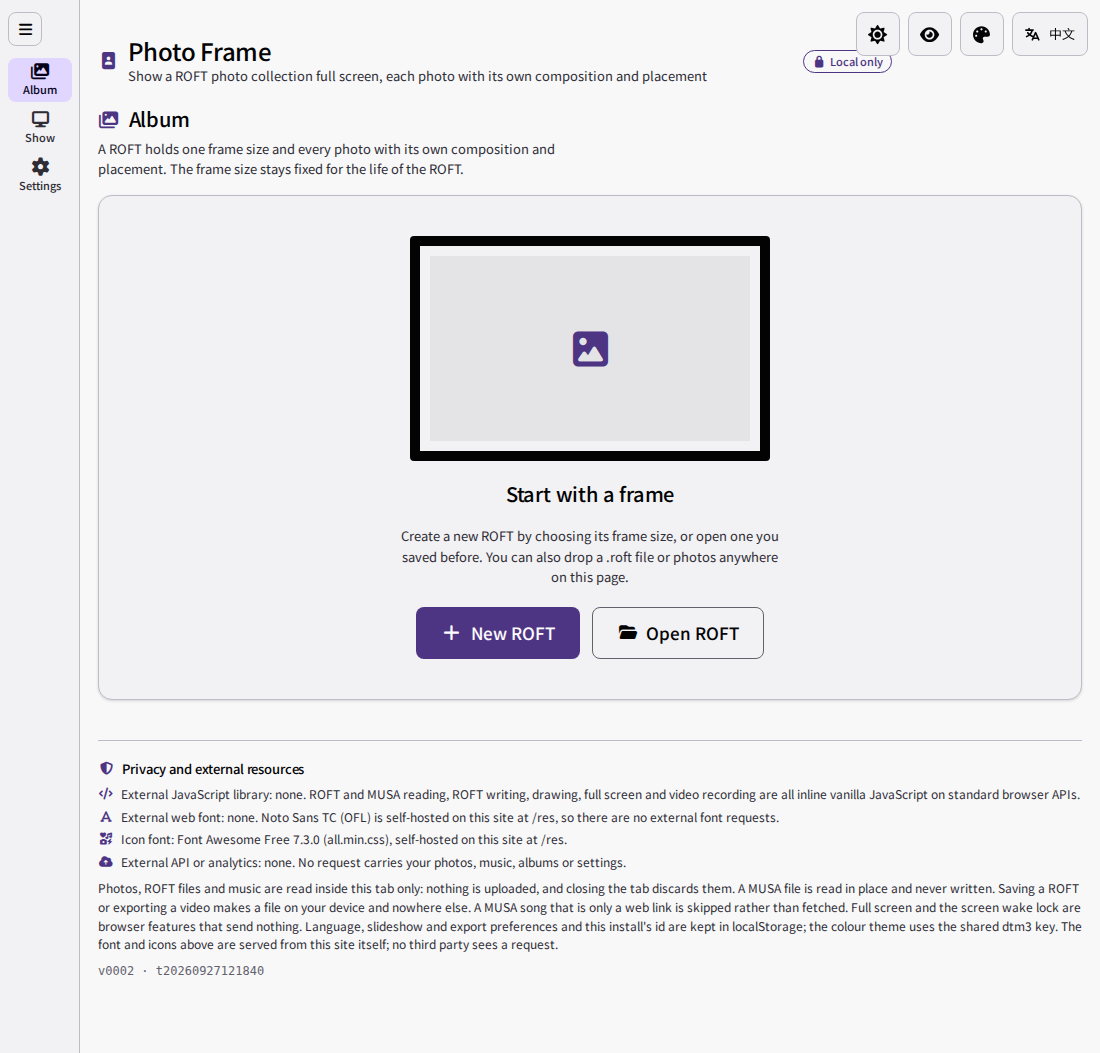The height and width of the screenshot is (1053, 1100).
Task: Click the 'Photo Frame' page title
Action: 200,53
